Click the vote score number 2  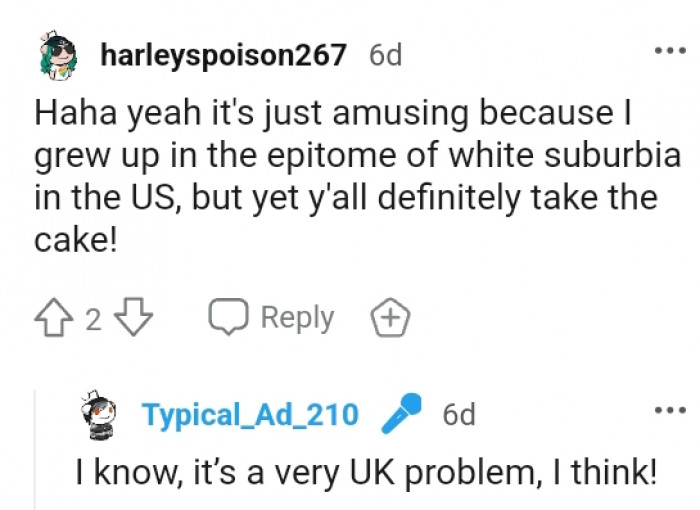(x=93, y=320)
